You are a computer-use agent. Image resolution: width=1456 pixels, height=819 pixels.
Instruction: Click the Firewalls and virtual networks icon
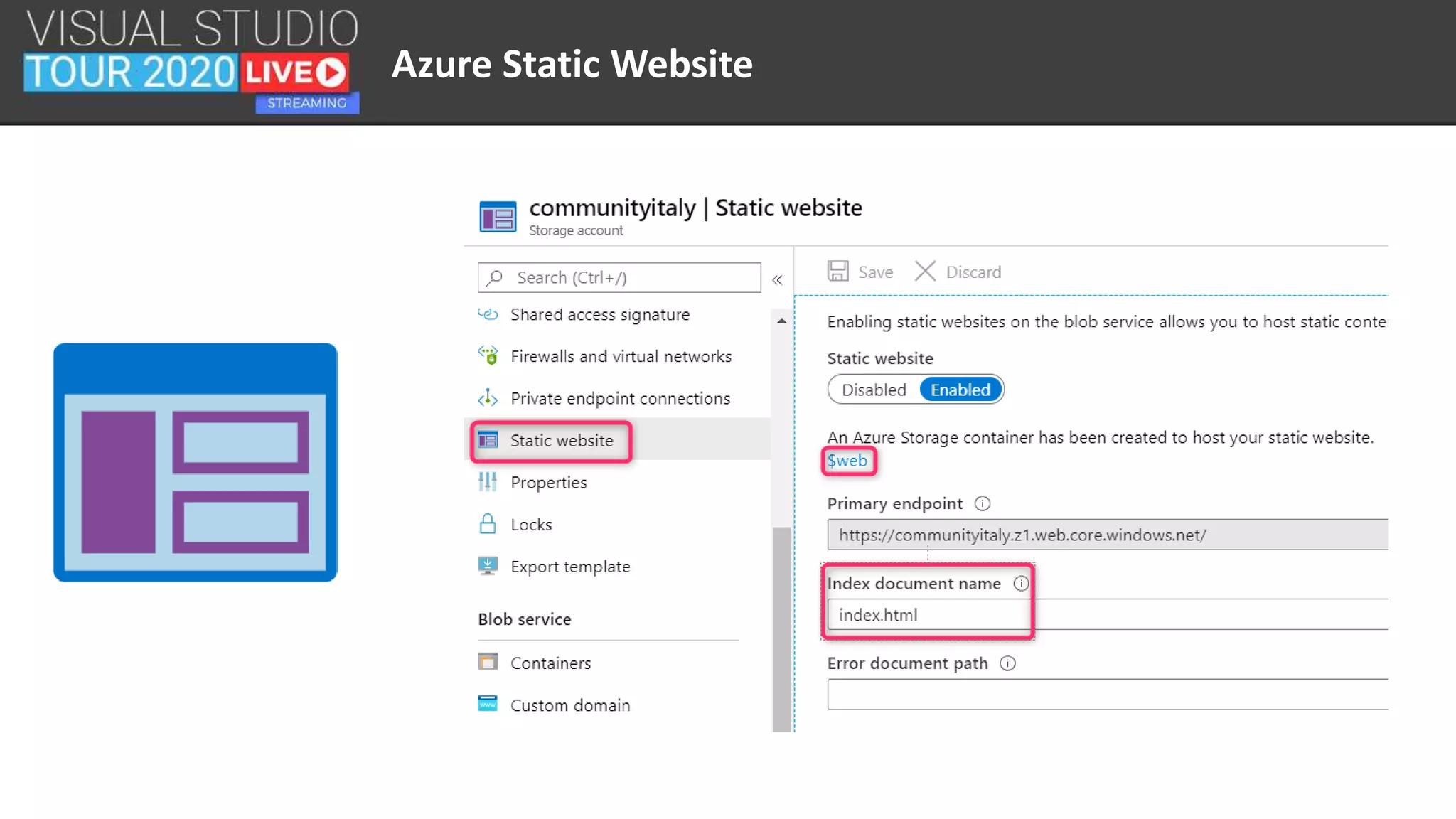tap(488, 355)
